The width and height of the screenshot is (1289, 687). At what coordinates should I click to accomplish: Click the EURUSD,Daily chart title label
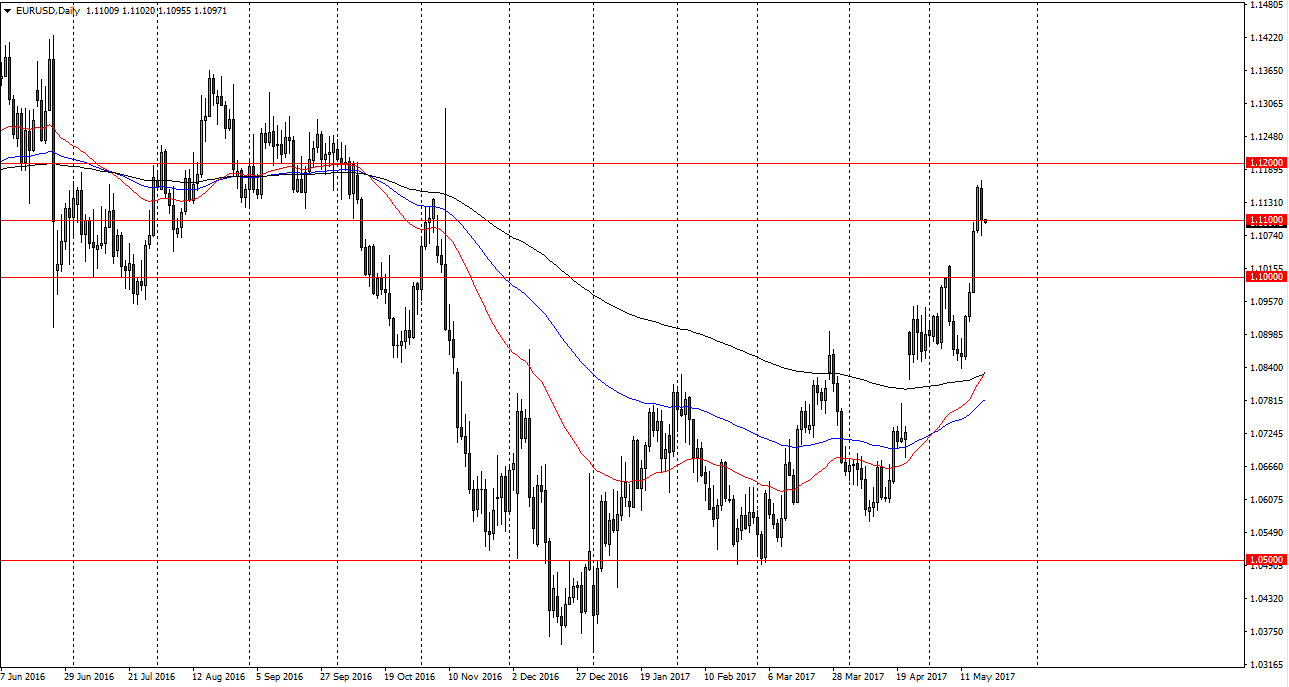pyautogui.click(x=47, y=12)
